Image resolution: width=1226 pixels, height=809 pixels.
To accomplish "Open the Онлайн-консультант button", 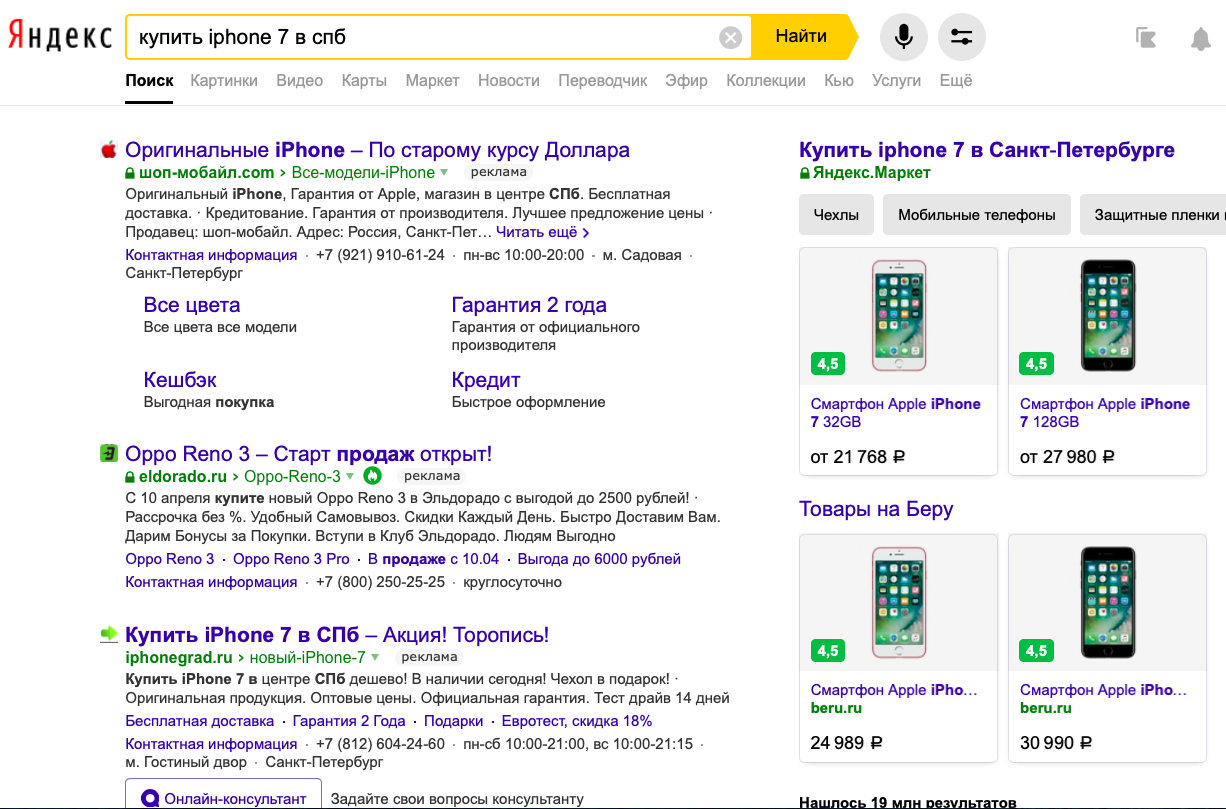I will point(223,794).
